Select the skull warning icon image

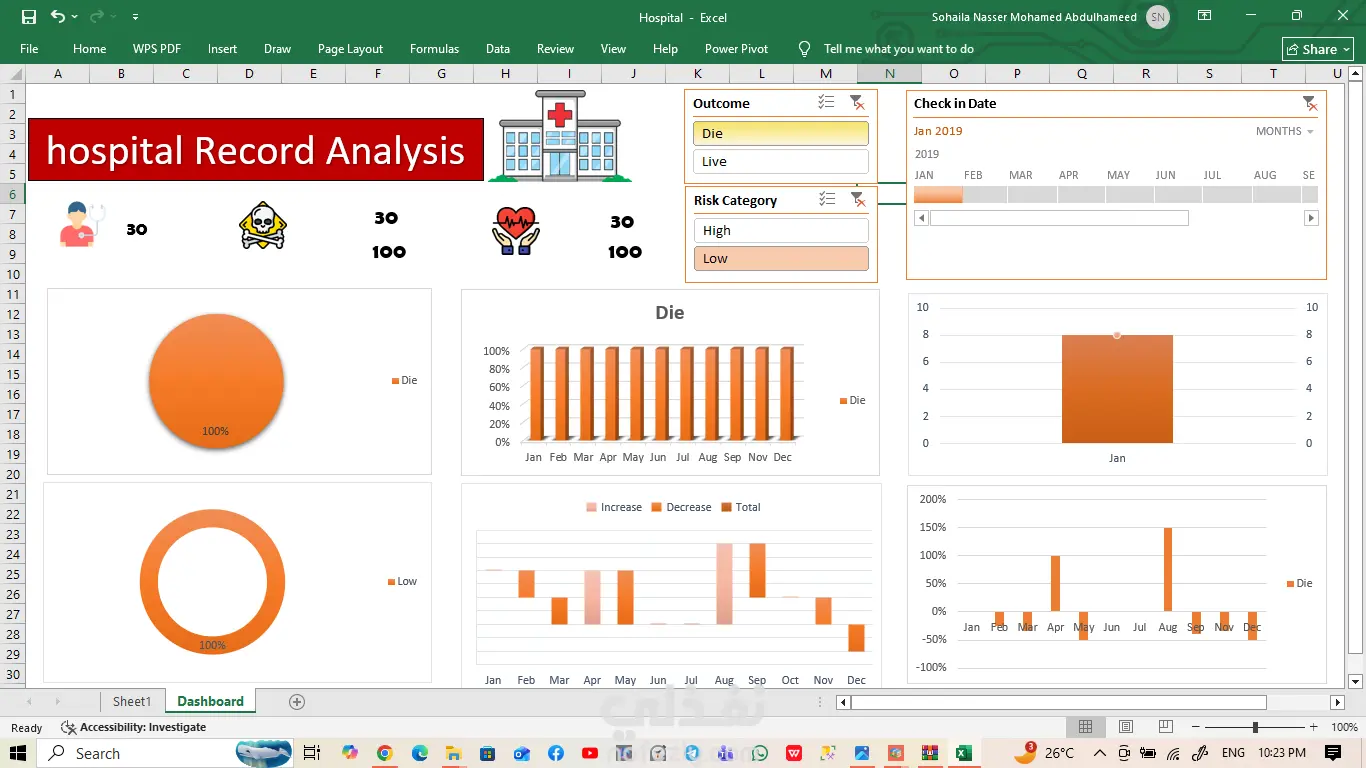tap(263, 226)
